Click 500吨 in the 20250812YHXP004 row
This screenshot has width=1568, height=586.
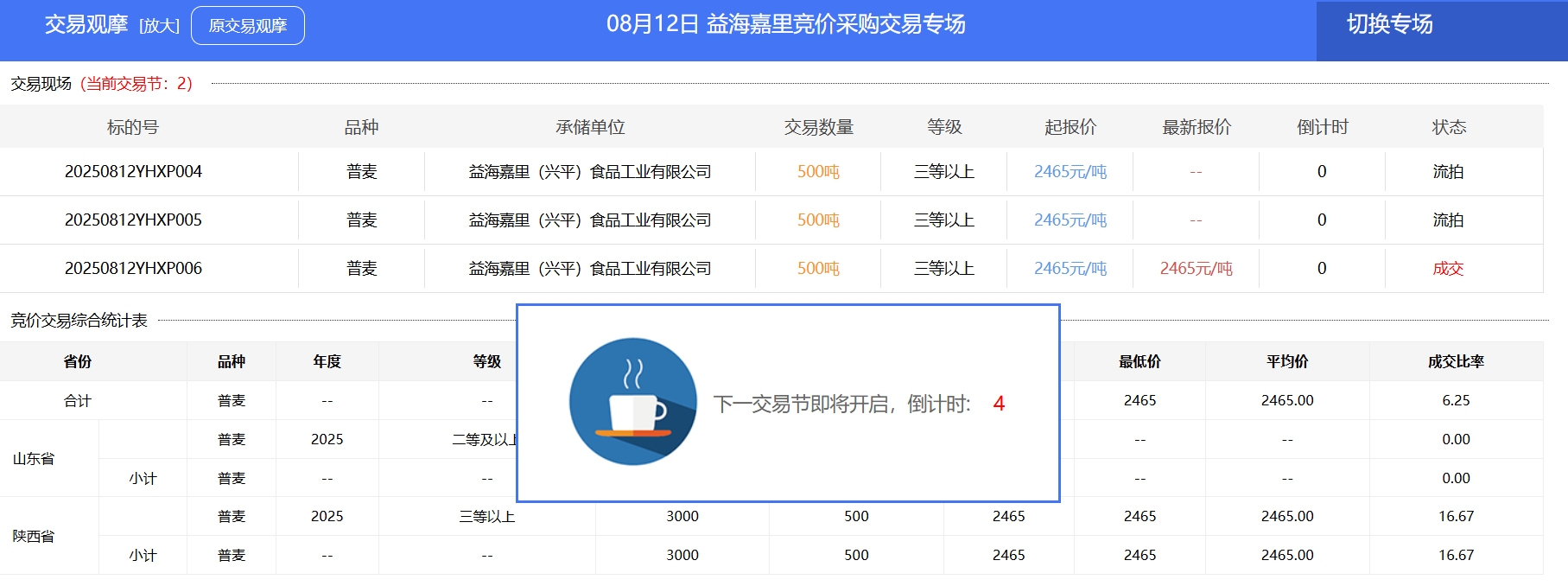[x=818, y=172]
